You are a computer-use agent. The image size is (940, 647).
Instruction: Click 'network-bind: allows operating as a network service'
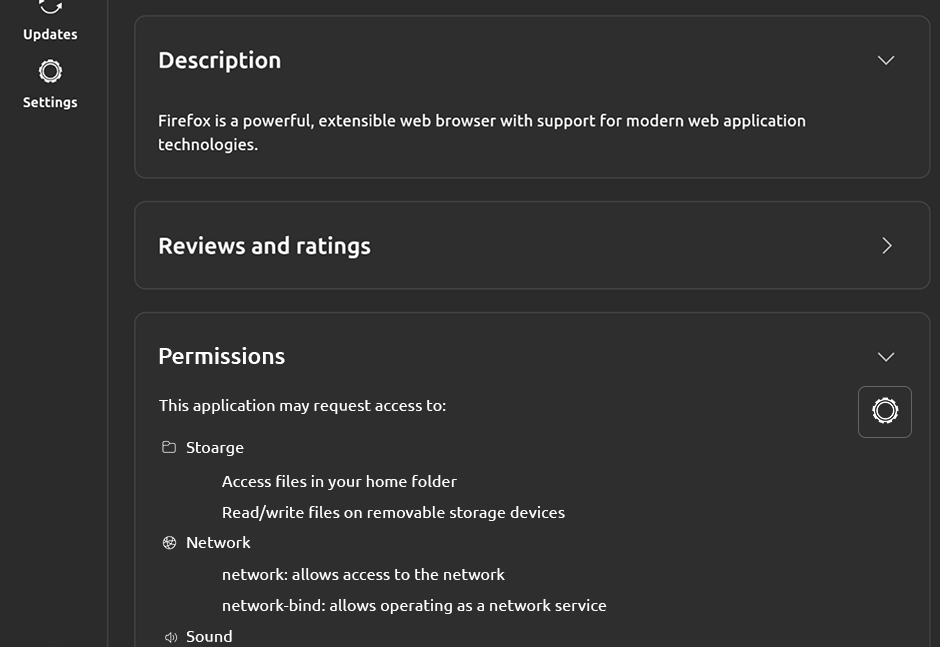click(x=414, y=605)
